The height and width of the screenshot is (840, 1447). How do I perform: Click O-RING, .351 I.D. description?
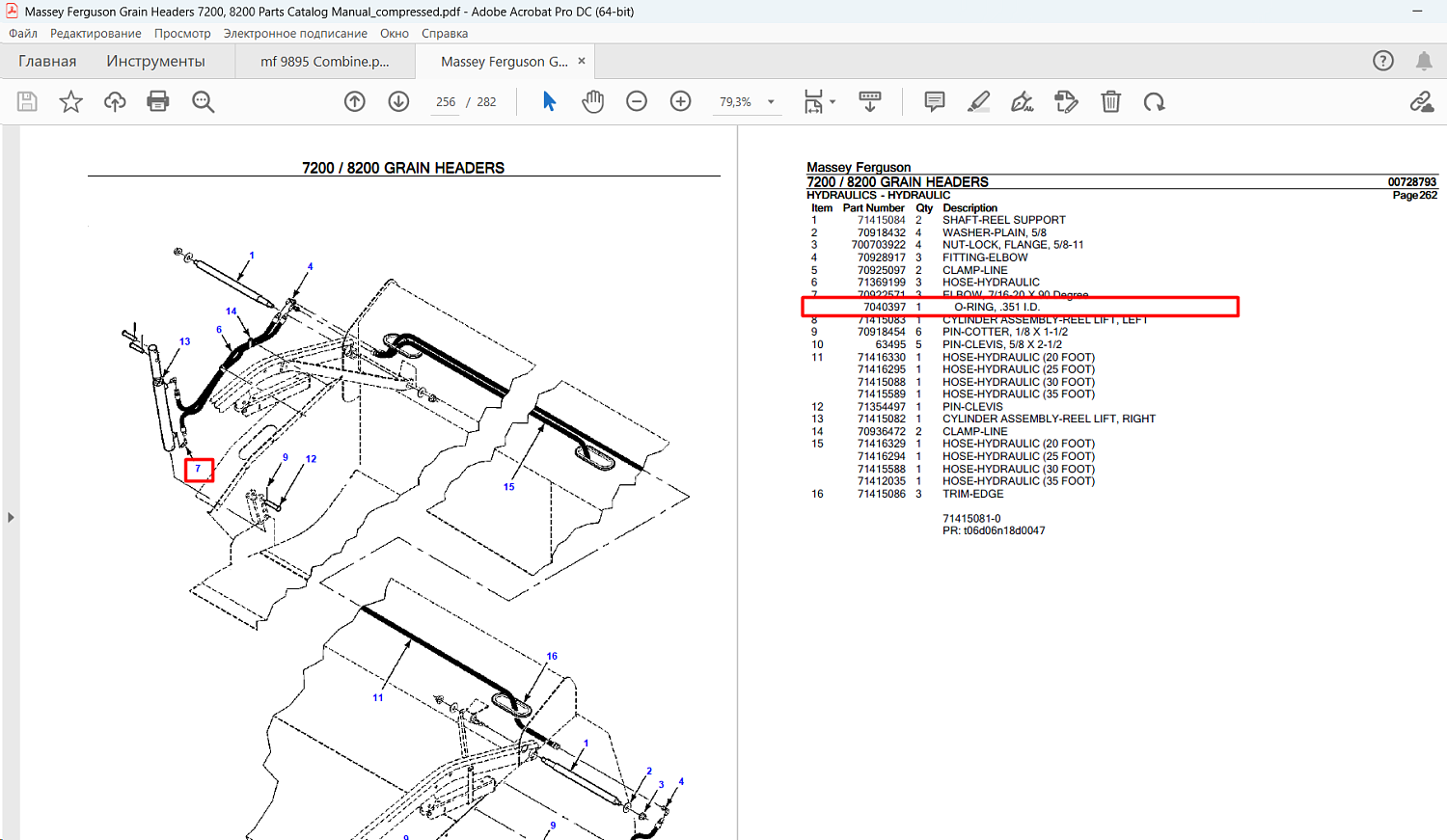[997, 307]
